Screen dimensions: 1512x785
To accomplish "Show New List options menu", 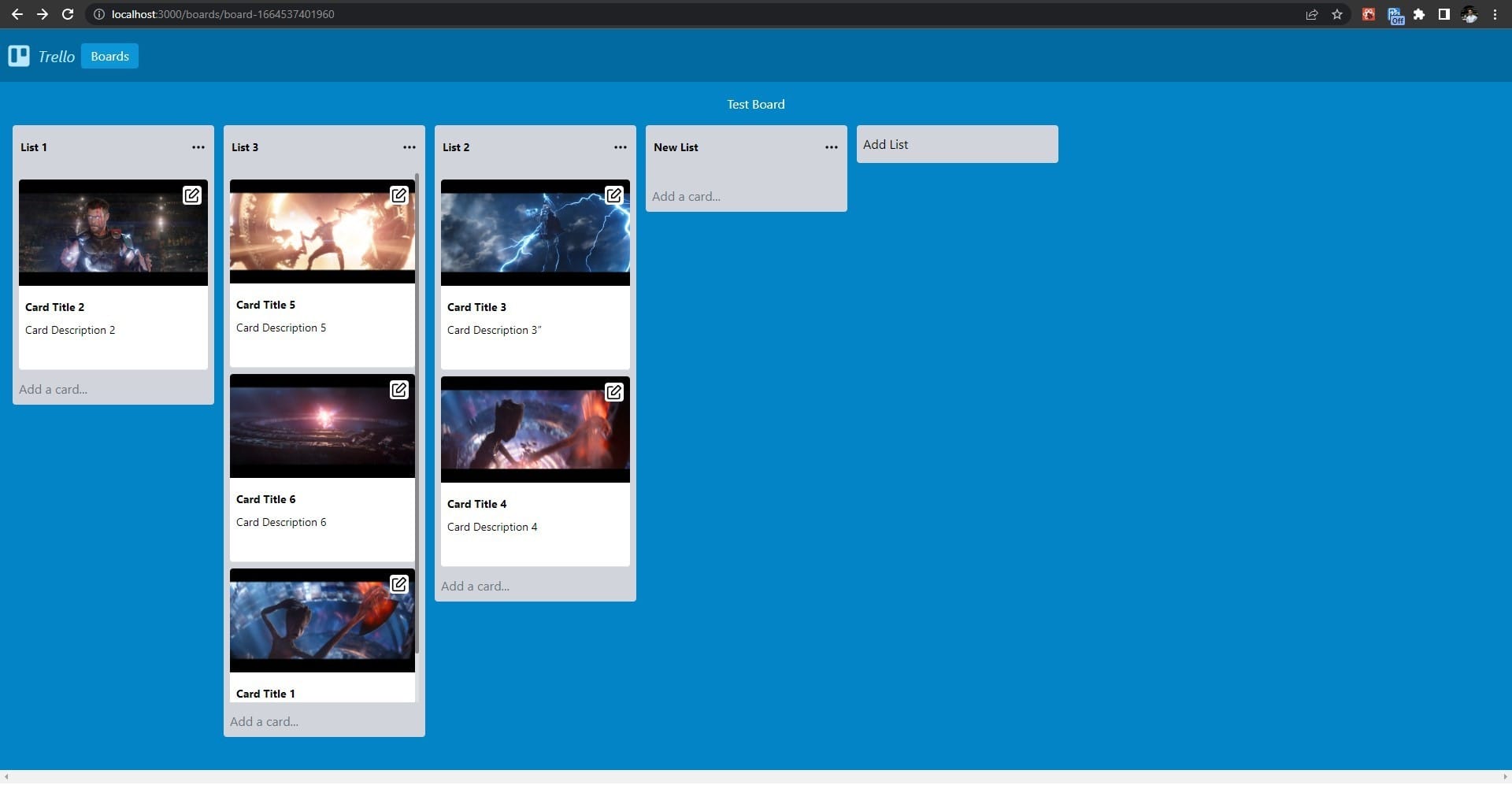I will coord(832,147).
